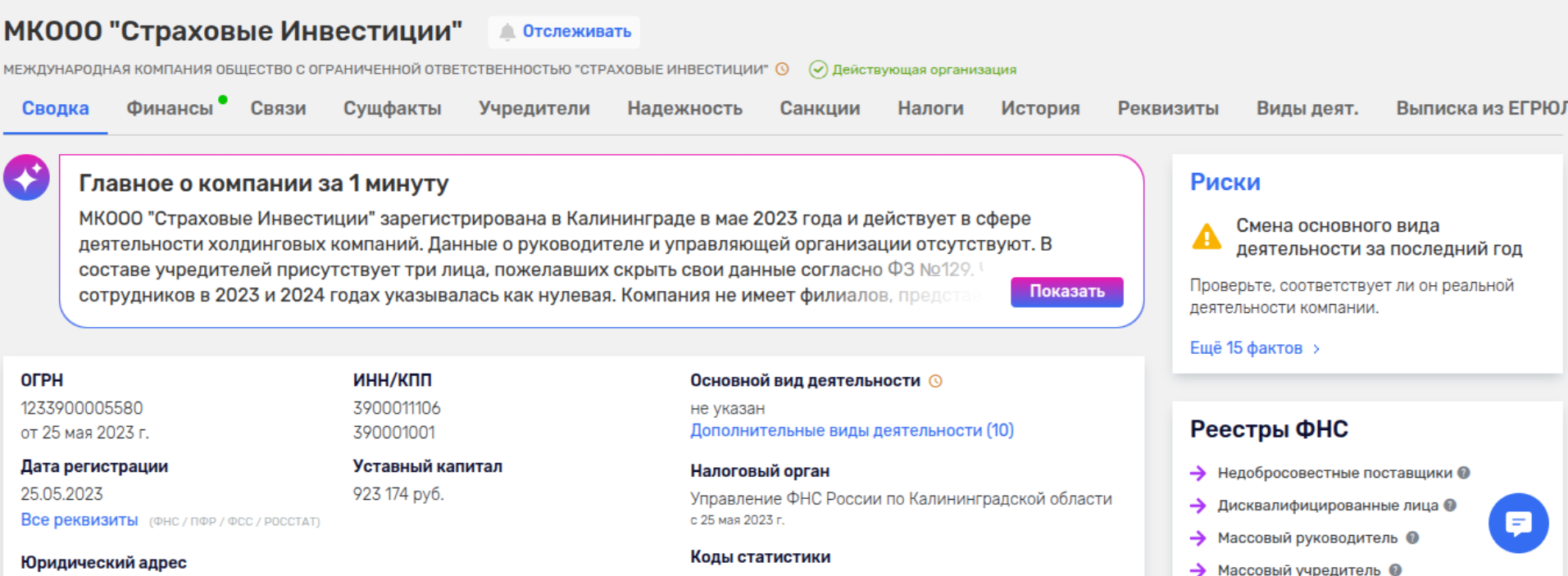The image size is (1568, 576).
Task: Open the История tab
Action: pos(1040,108)
